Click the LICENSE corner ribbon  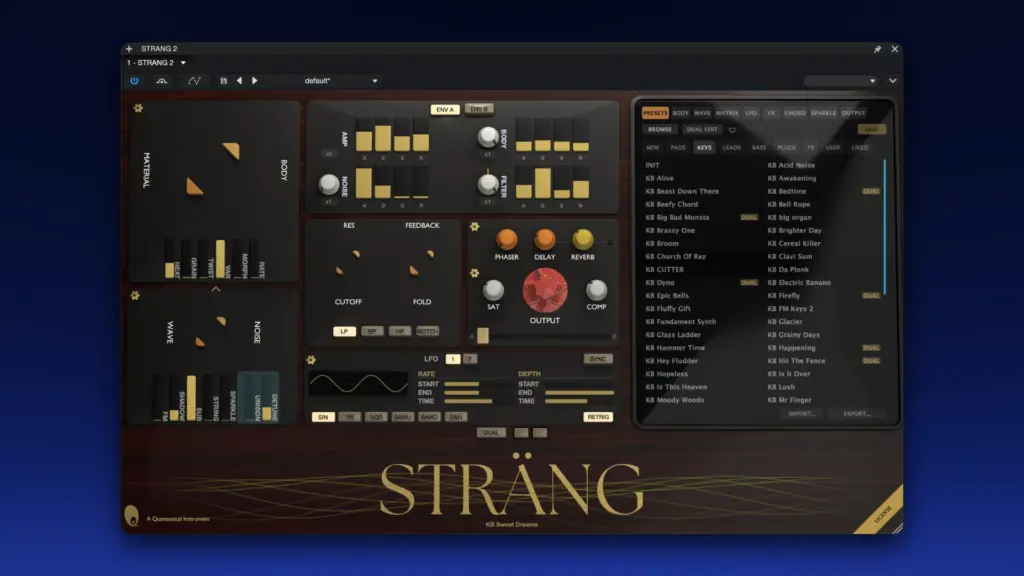pyautogui.click(x=884, y=514)
